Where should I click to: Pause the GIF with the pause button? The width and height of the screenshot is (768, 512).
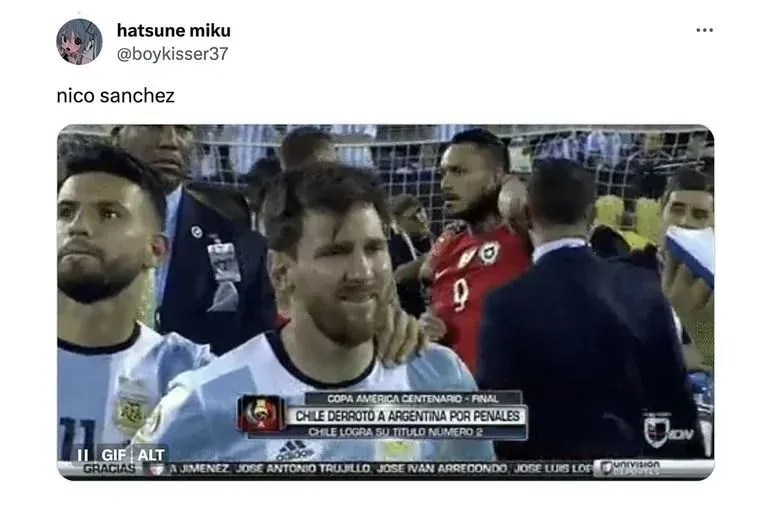pyautogui.click(x=83, y=455)
